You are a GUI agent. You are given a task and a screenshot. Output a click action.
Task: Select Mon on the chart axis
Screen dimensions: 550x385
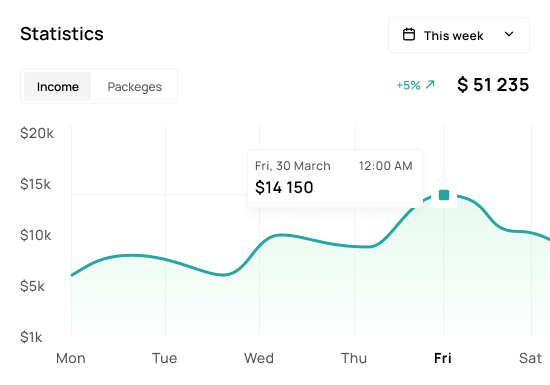[x=71, y=358]
